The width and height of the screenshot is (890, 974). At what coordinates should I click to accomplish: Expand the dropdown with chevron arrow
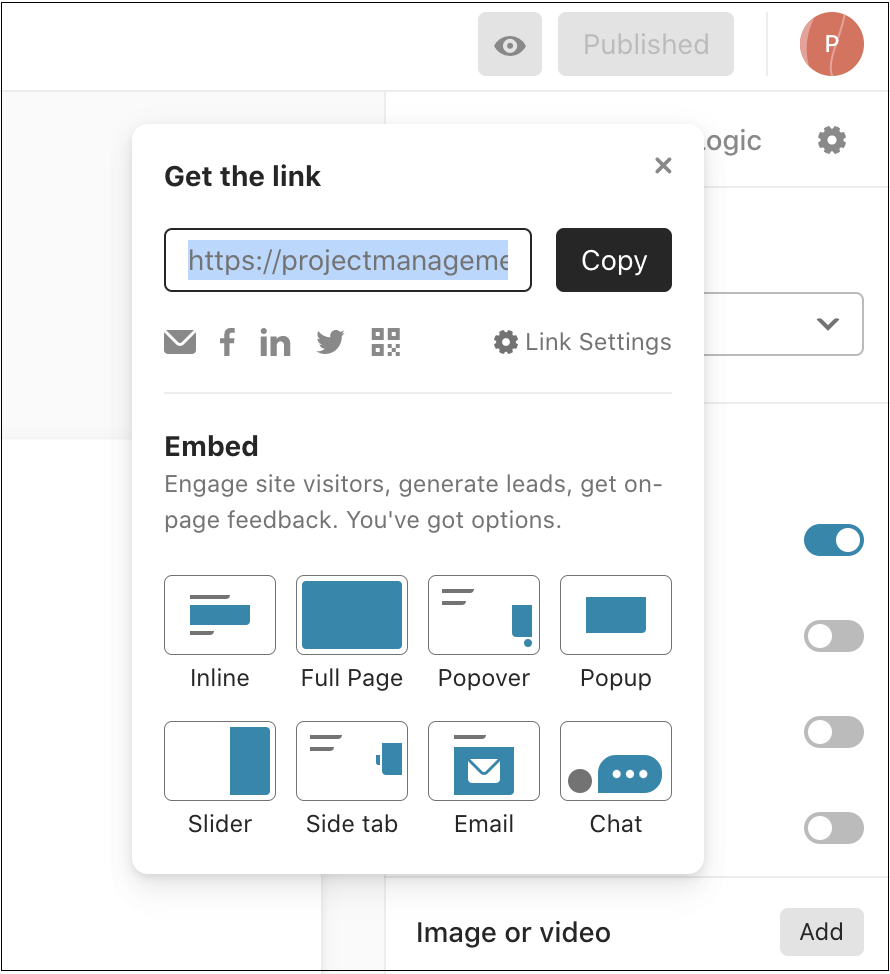point(827,324)
